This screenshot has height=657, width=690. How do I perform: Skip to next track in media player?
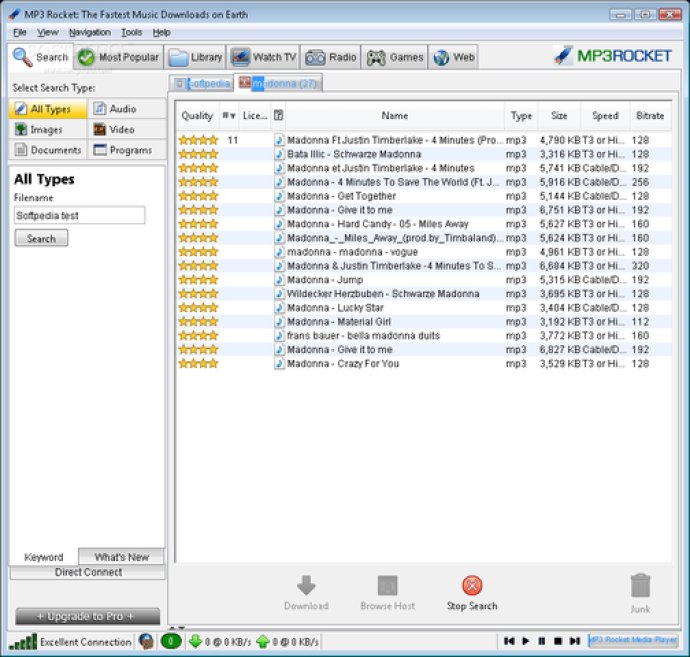coord(575,641)
